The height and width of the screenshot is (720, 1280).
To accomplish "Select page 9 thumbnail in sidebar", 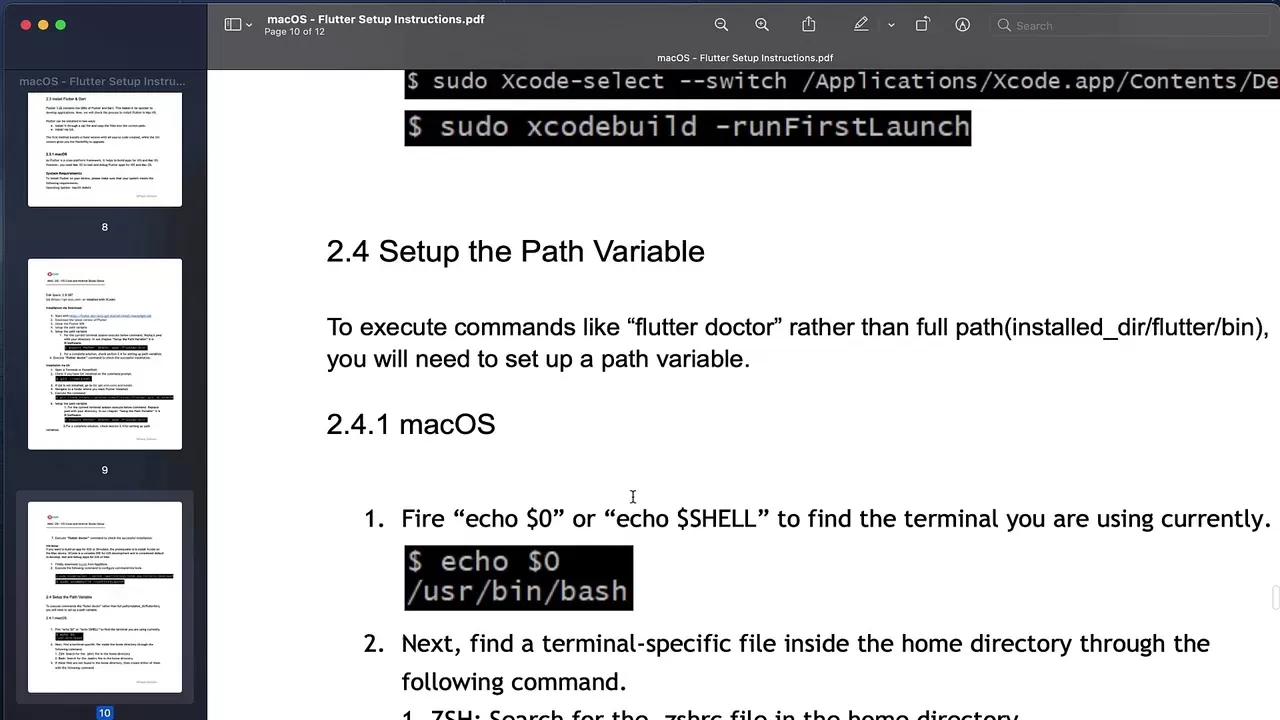I will [105, 354].
